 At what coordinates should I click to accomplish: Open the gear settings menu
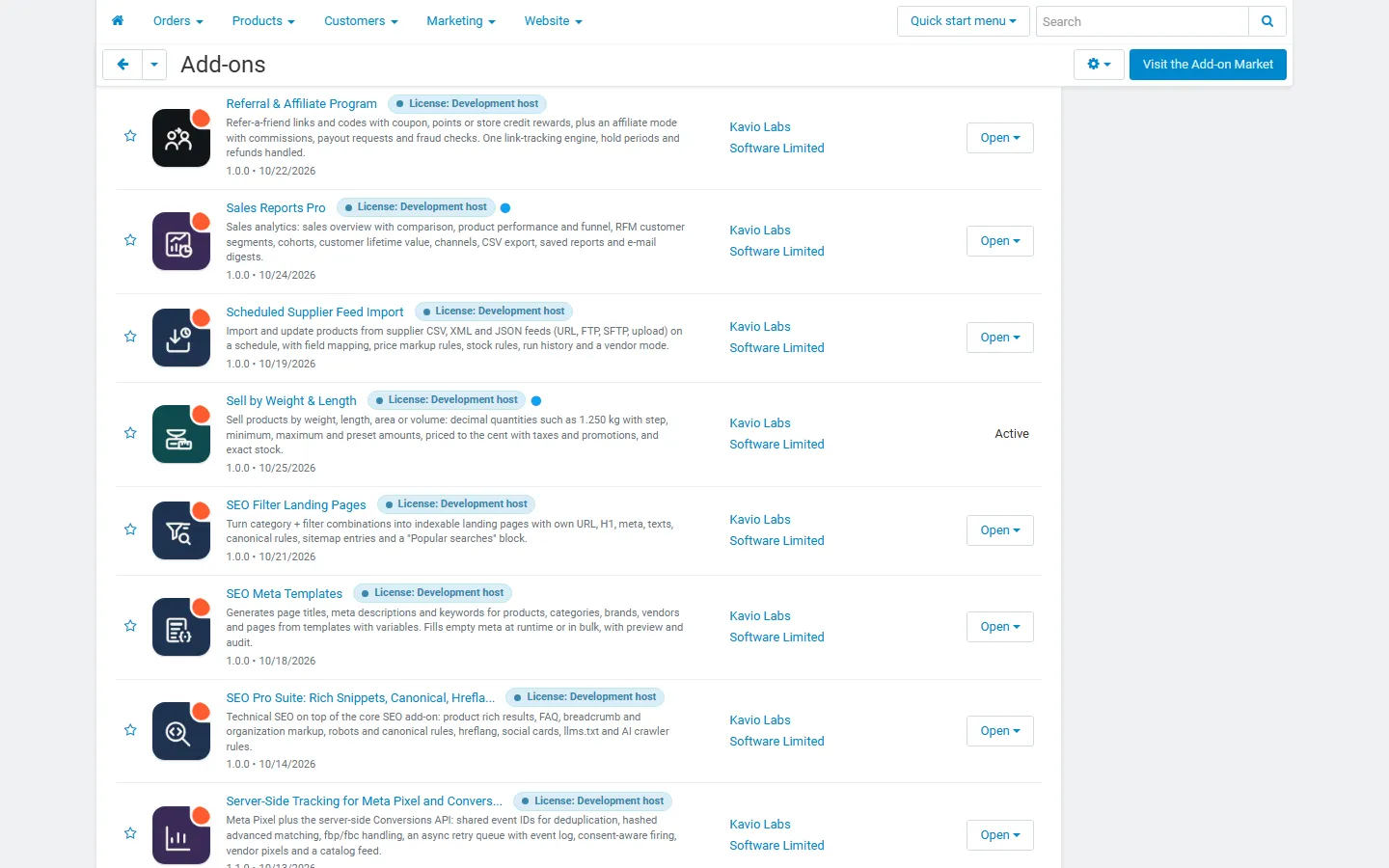1099,65
